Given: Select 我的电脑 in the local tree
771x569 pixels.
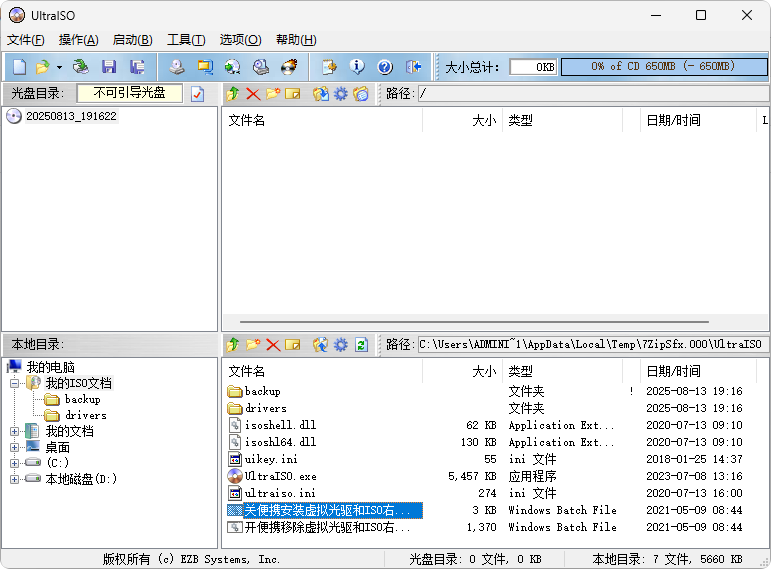Looking at the screenshot, I should pos(50,367).
